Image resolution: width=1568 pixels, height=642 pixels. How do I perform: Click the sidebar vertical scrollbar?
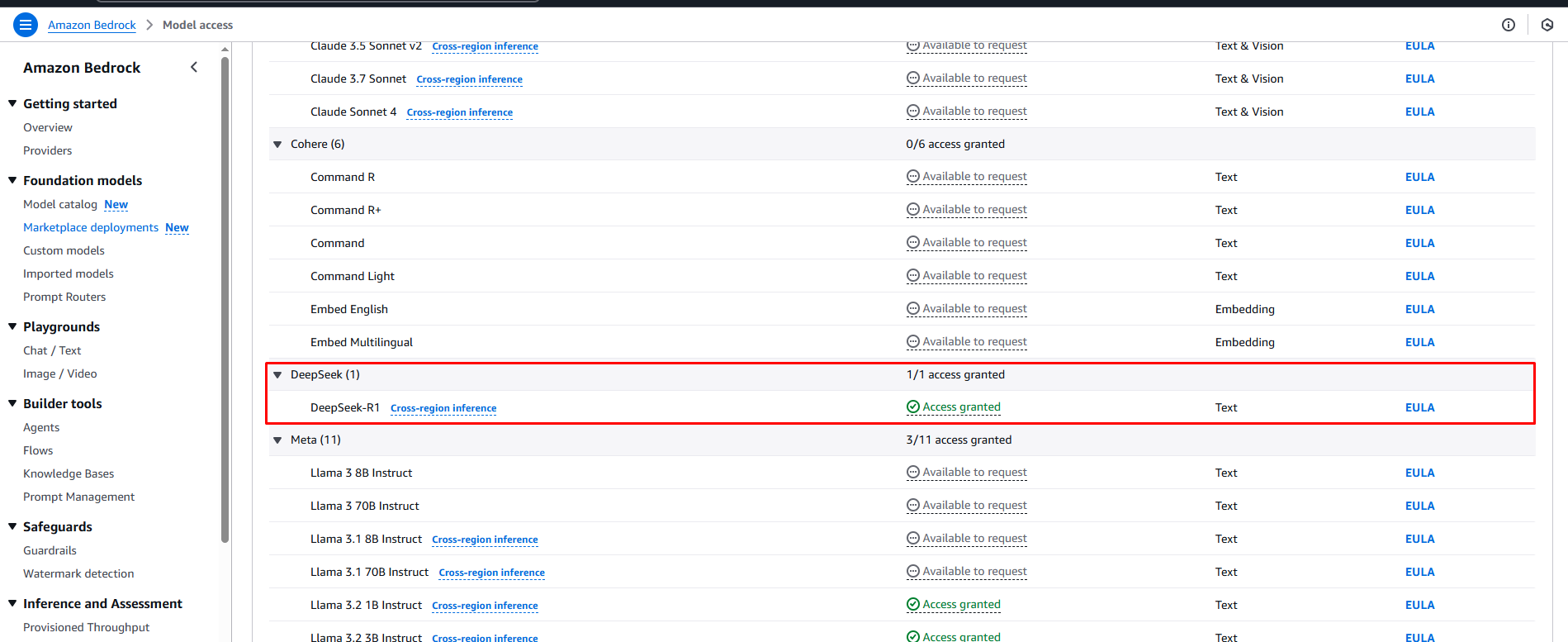click(x=225, y=299)
